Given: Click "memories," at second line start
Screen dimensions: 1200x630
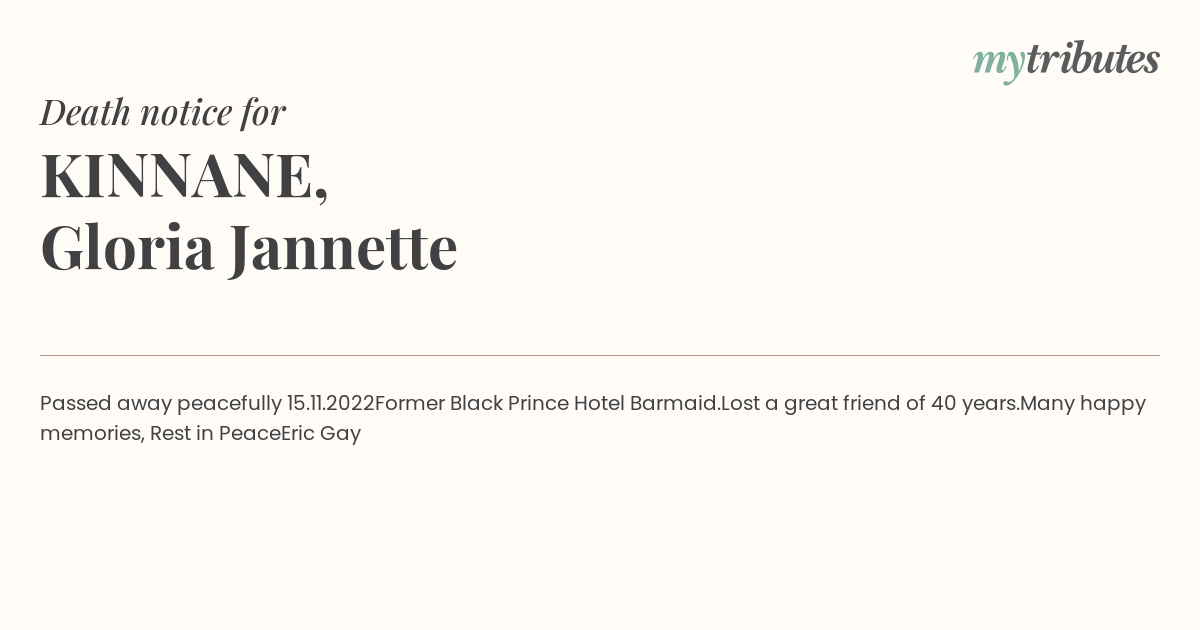Looking at the screenshot, I should pyautogui.click(x=92, y=434).
